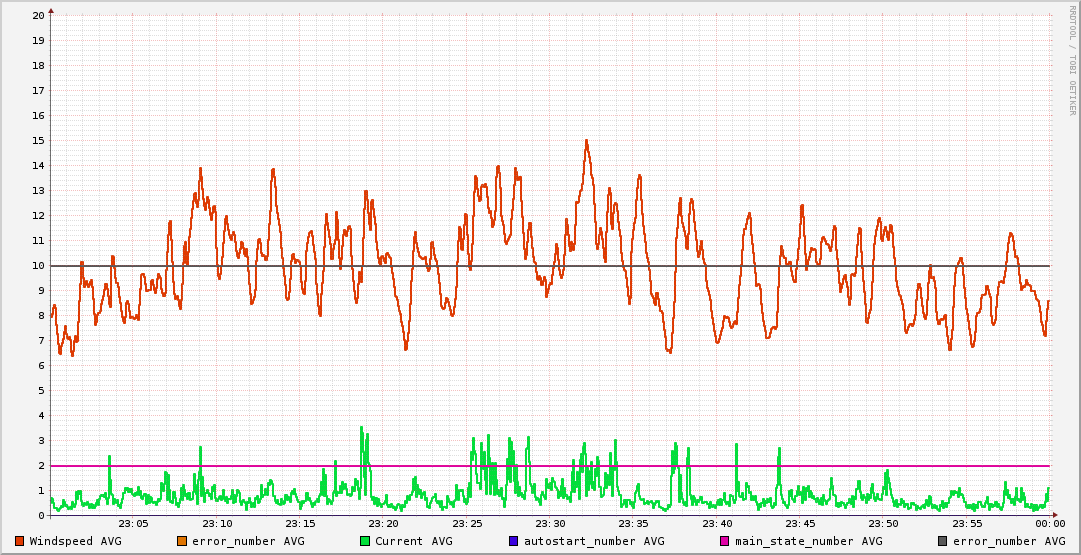
Task: Click the 23:30 time axis label
Action: point(550,524)
